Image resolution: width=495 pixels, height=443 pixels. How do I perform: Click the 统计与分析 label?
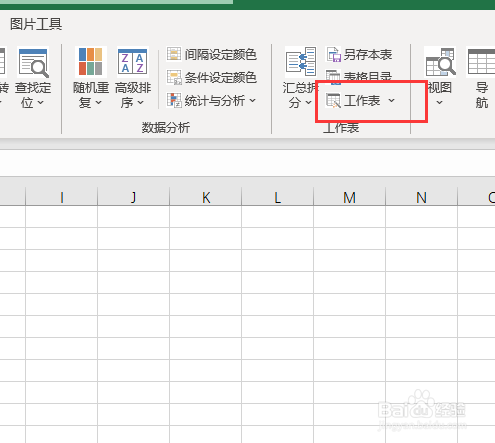[x=215, y=100]
